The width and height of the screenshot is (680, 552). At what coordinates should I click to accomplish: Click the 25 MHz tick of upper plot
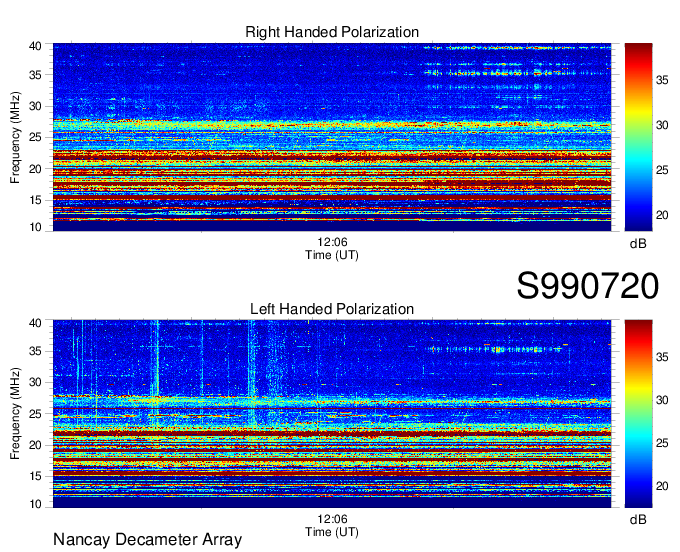click(x=35, y=137)
